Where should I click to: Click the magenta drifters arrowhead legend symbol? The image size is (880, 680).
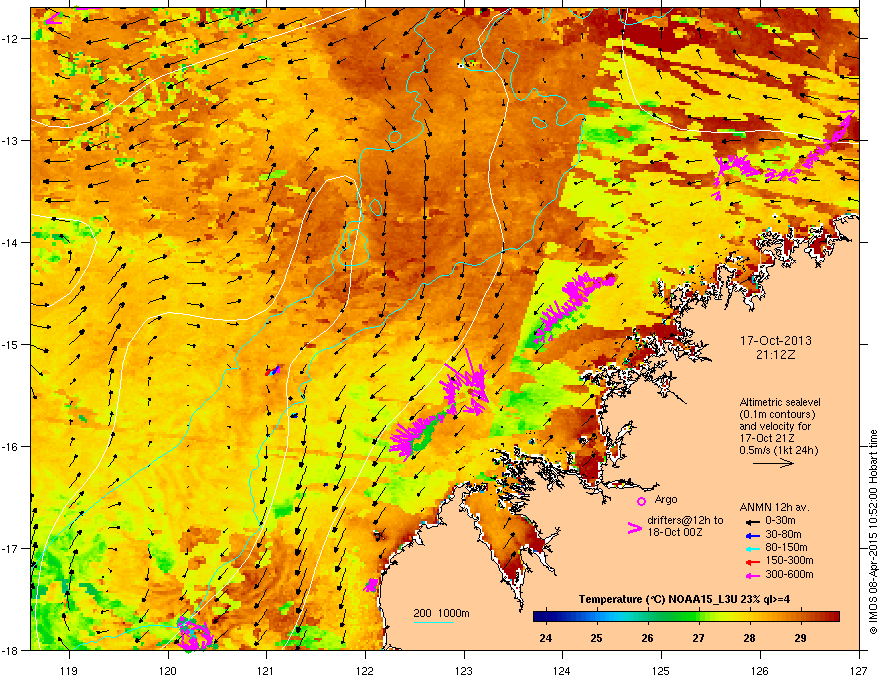tap(634, 527)
